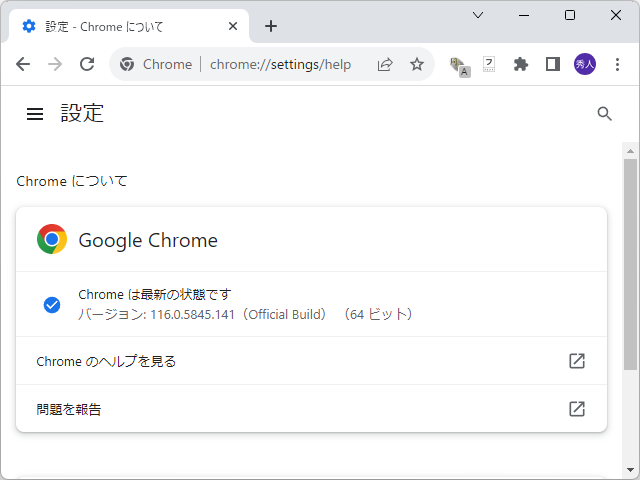Click the Chrome site info icon
This screenshot has width=640, height=480.
coord(127,64)
